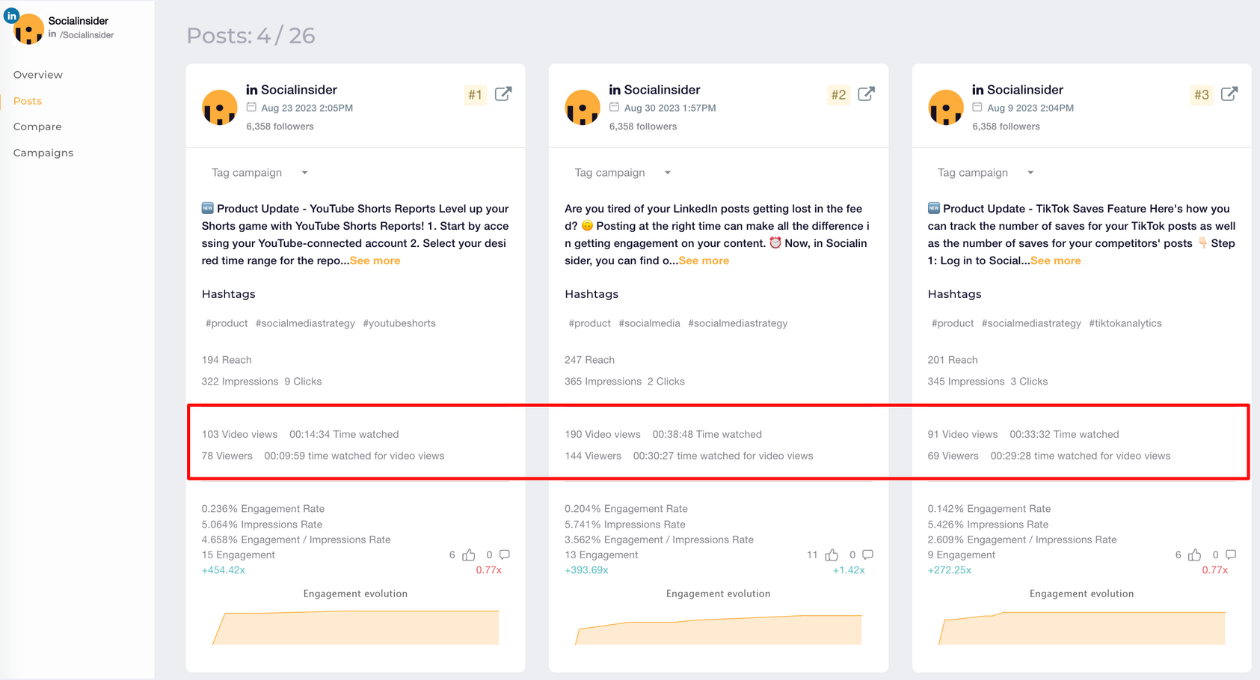Click Engagement evolution chart on post #1

coord(355,627)
